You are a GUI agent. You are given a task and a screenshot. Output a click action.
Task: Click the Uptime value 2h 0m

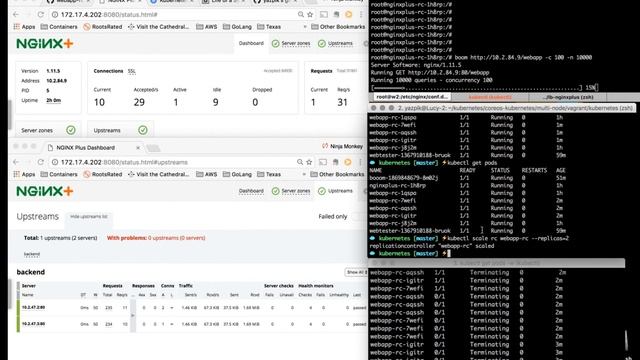(x=53, y=100)
